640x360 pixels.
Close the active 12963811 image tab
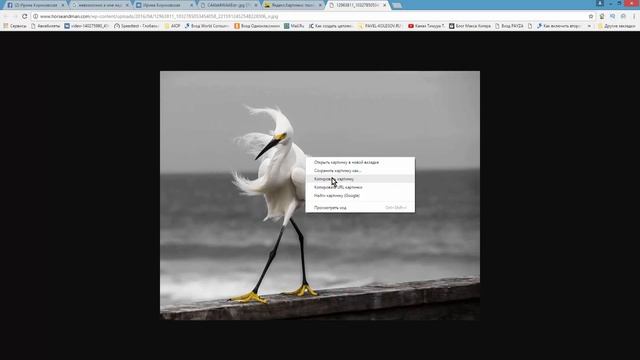(x=384, y=5)
